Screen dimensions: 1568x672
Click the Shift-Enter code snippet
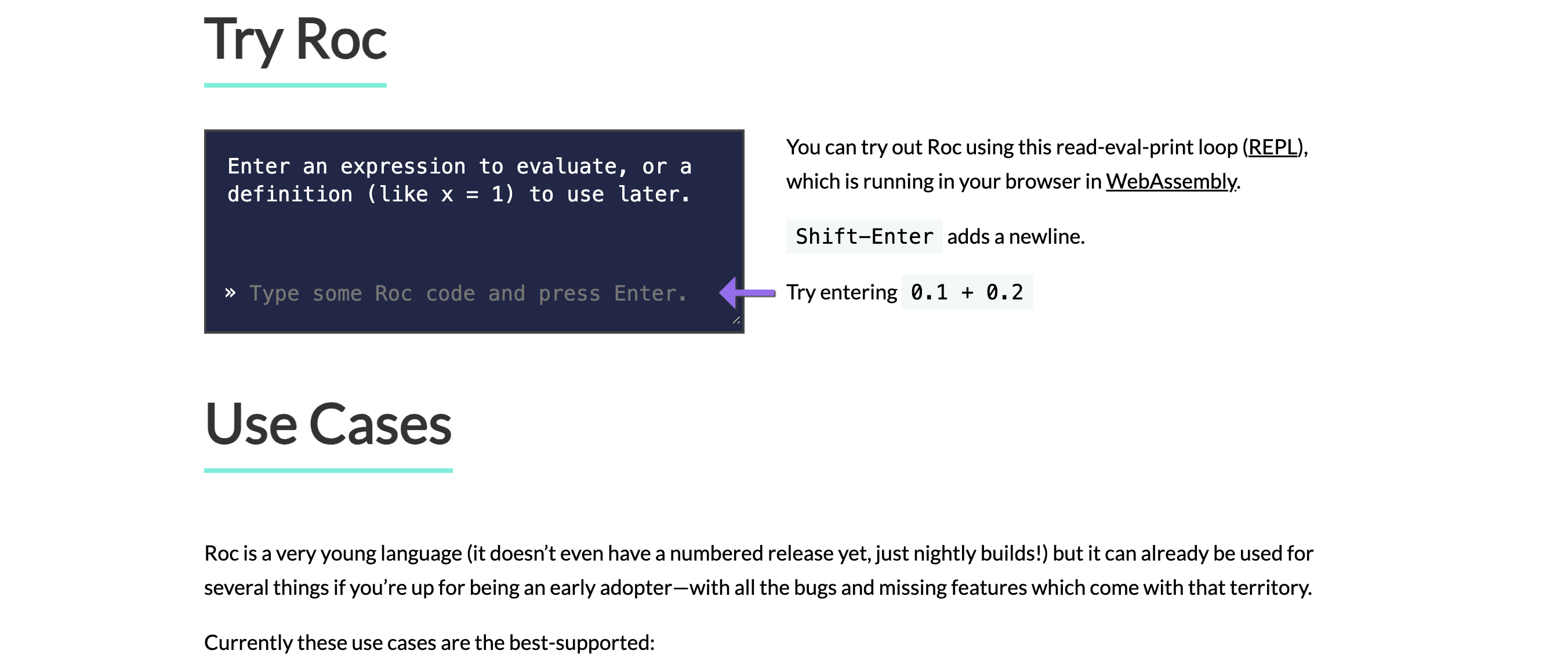865,236
